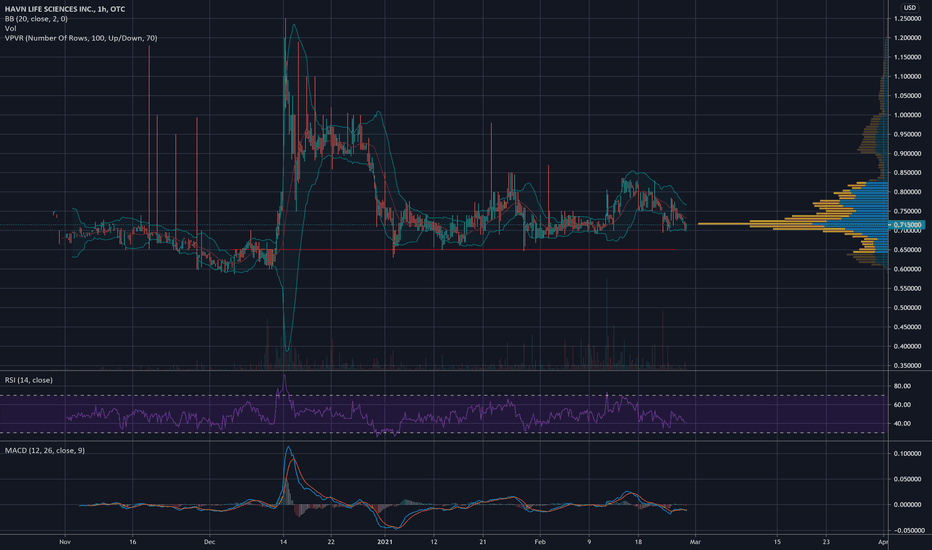
Task: Click the 14 date label on time axis
Action: coord(284,542)
